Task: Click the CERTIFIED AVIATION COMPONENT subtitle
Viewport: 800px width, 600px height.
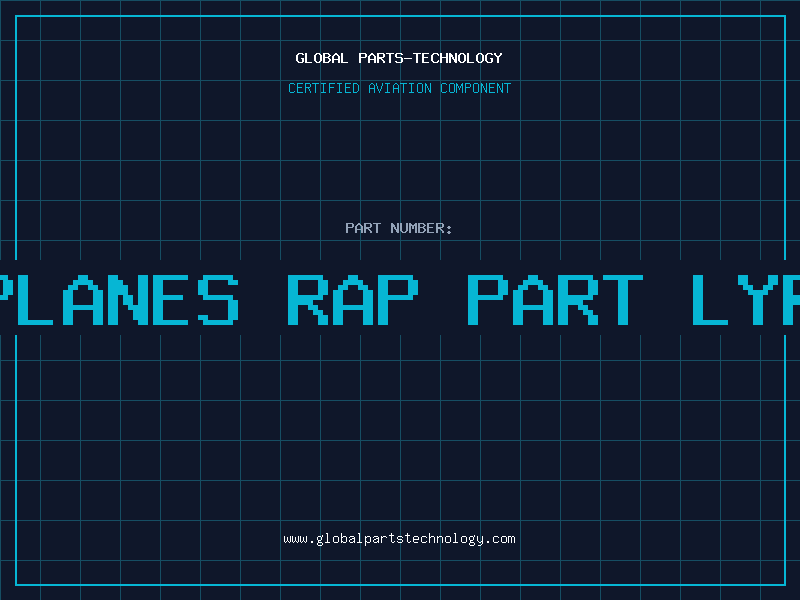Action: (399, 88)
